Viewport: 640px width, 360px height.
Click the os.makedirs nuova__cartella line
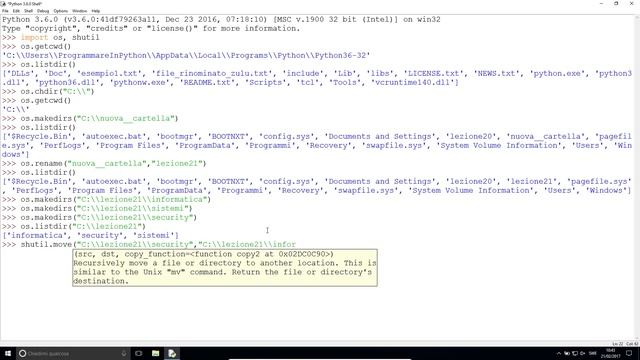pyautogui.click(x=90, y=118)
